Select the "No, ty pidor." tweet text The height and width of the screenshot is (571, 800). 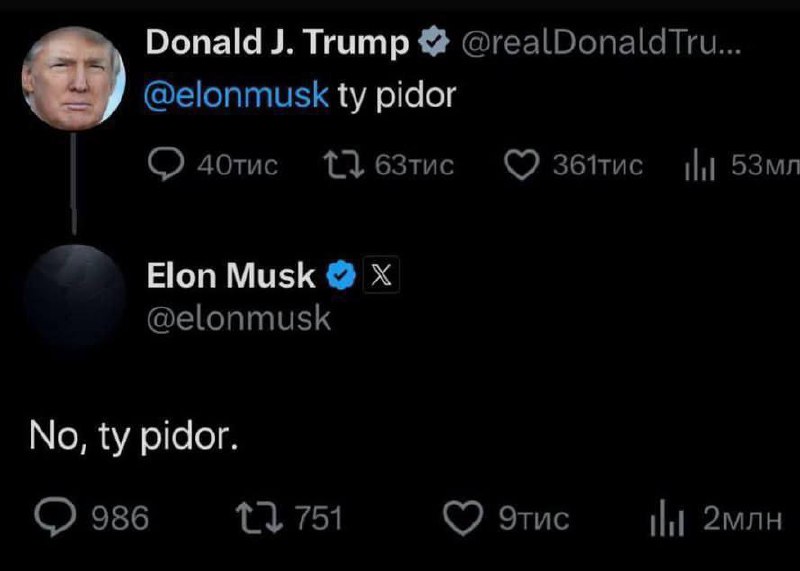pyautogui.click(x=133, y=436)
